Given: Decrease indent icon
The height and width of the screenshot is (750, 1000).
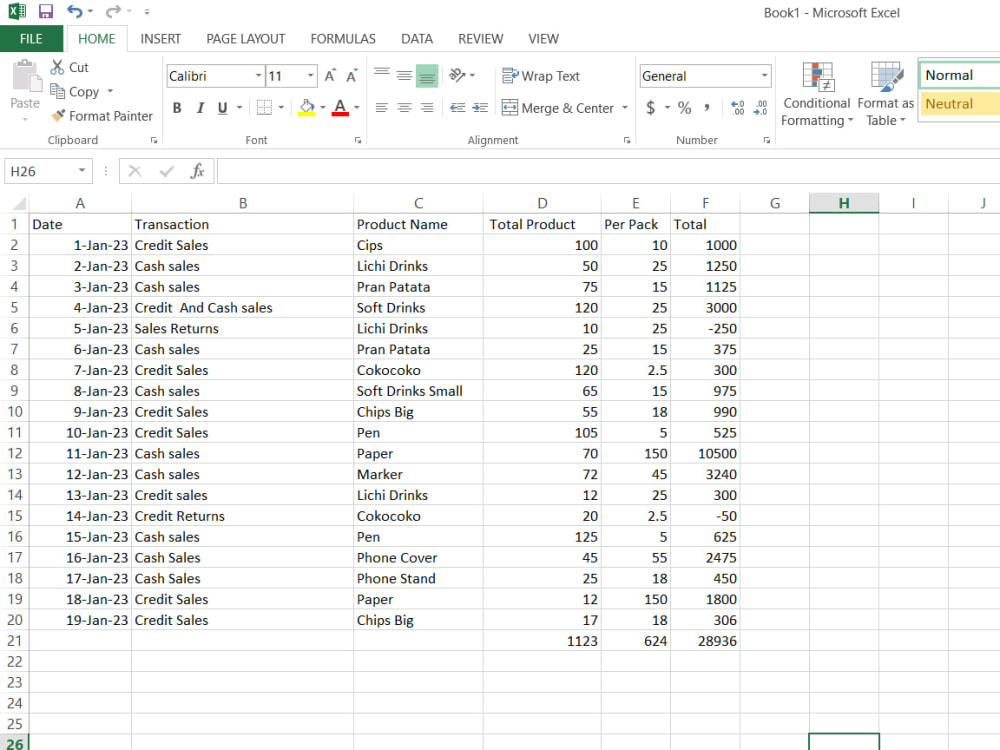Looking at the screenshot, I should 457,108.
